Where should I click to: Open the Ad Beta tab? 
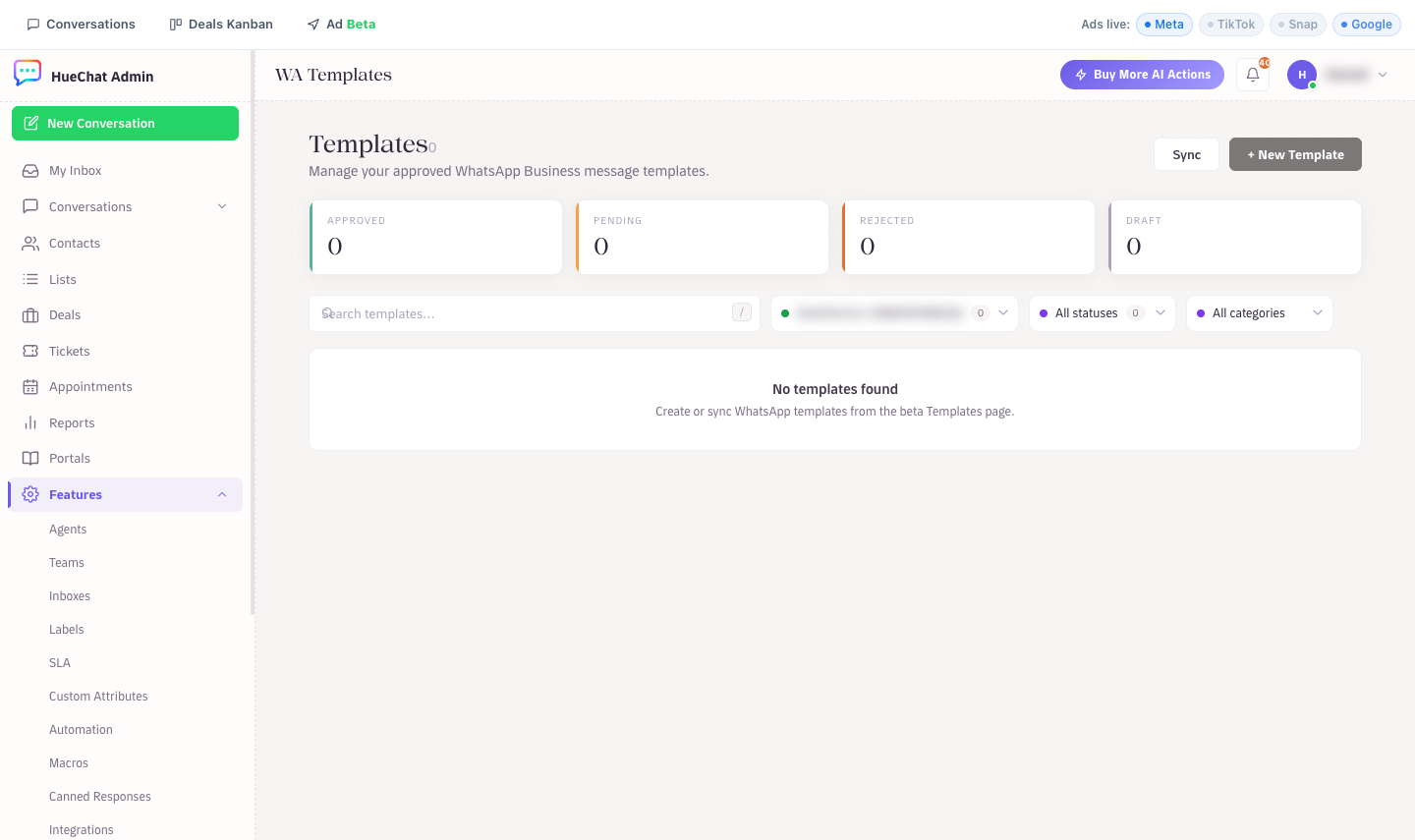(x=341, y=25)
